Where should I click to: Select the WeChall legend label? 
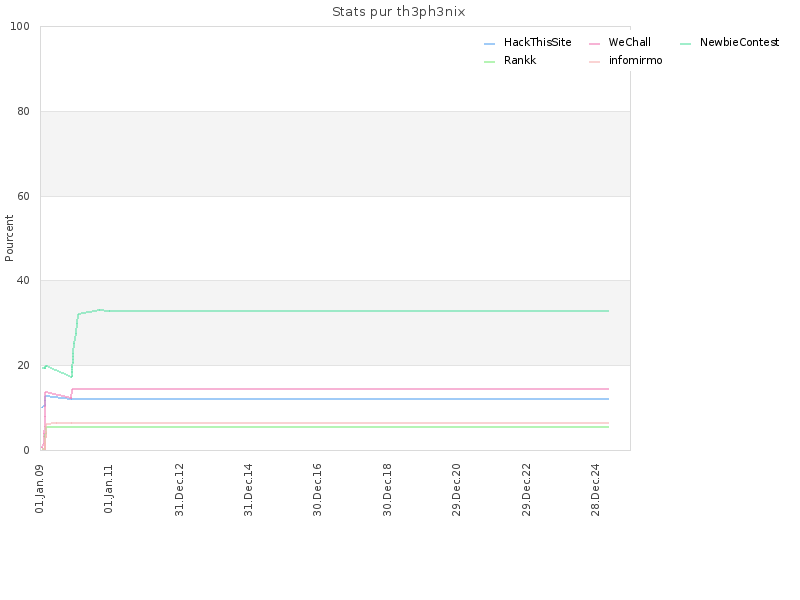tap(629, 42)
